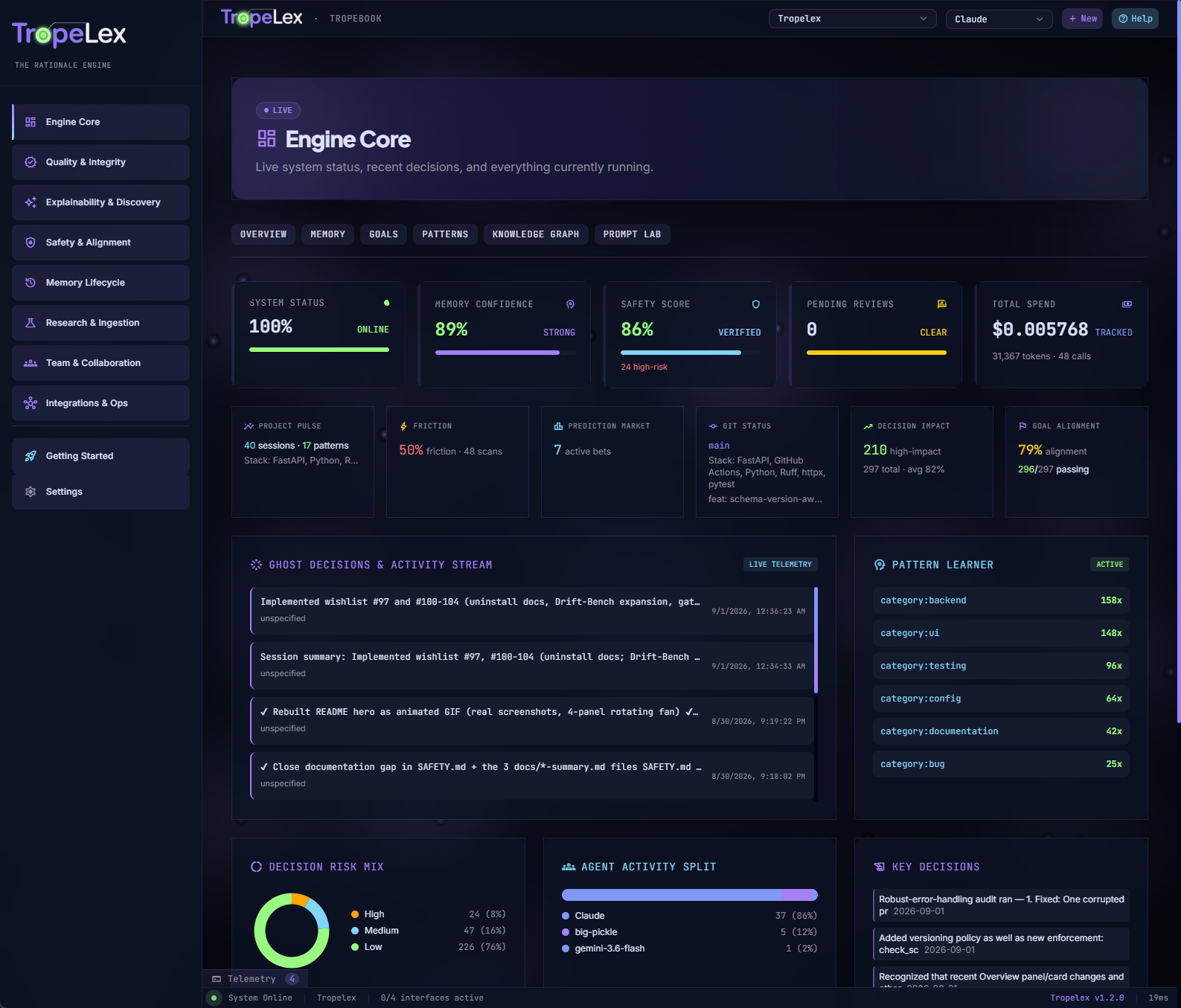
Task: Switch to the Memory tab
Action: 327,234
